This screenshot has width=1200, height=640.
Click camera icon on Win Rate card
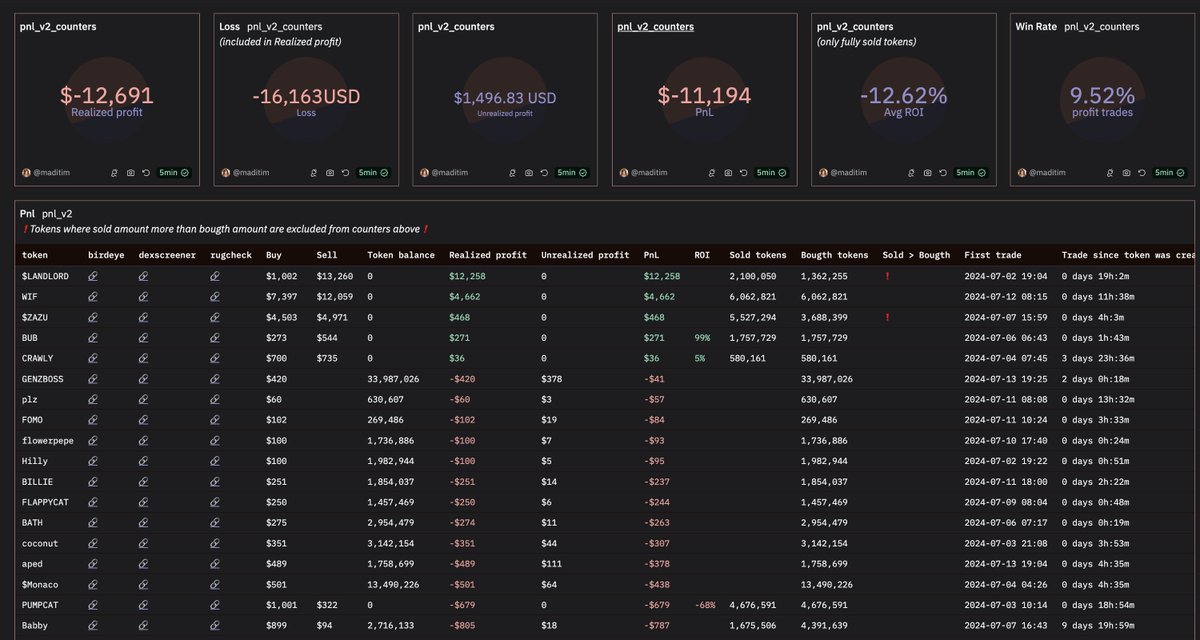point(1125,173)
